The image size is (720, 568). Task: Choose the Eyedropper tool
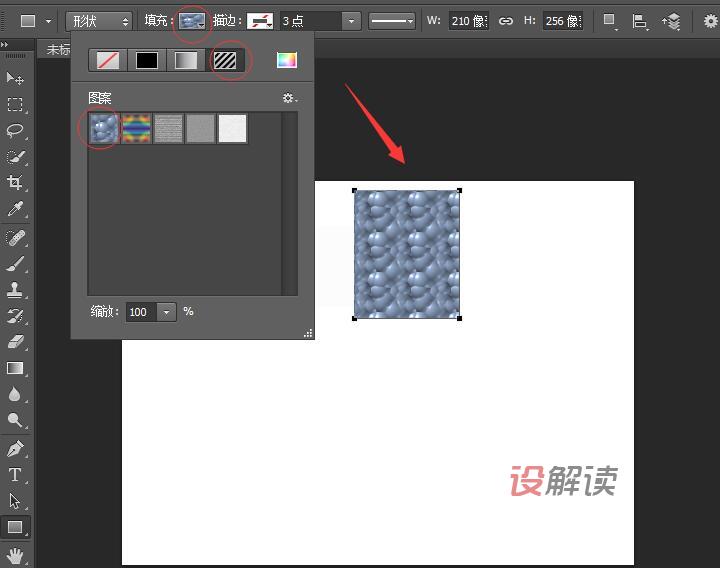tap(15, 210)
